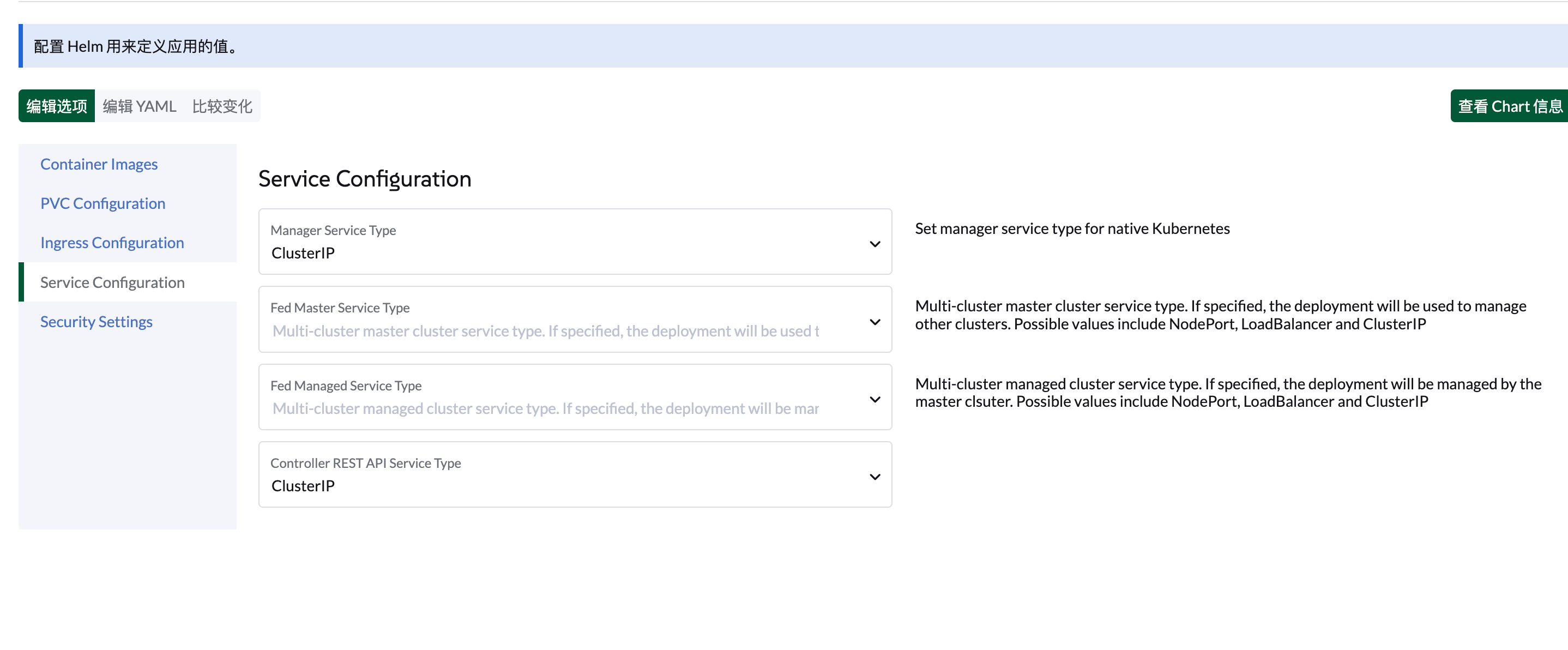Open Fed Master Service Type dropdown field
This screenshot has width=1568, height=650.
point(548,320)
